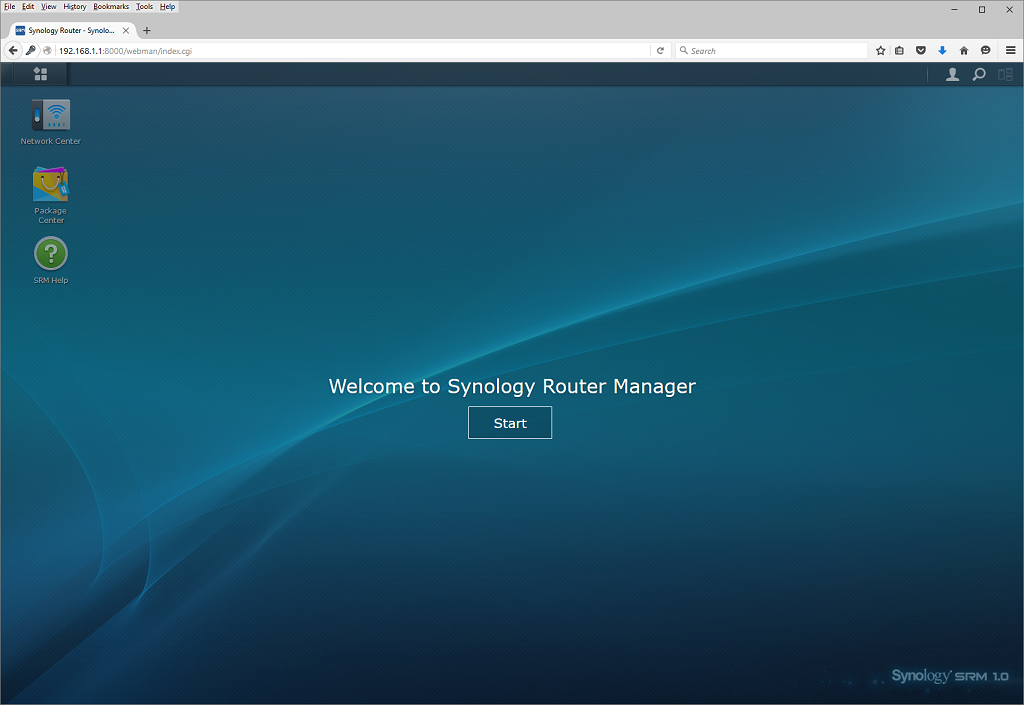Reload the page with the refresh icon
Screen dimensions: 1024x705
click(x=660, y=50)
